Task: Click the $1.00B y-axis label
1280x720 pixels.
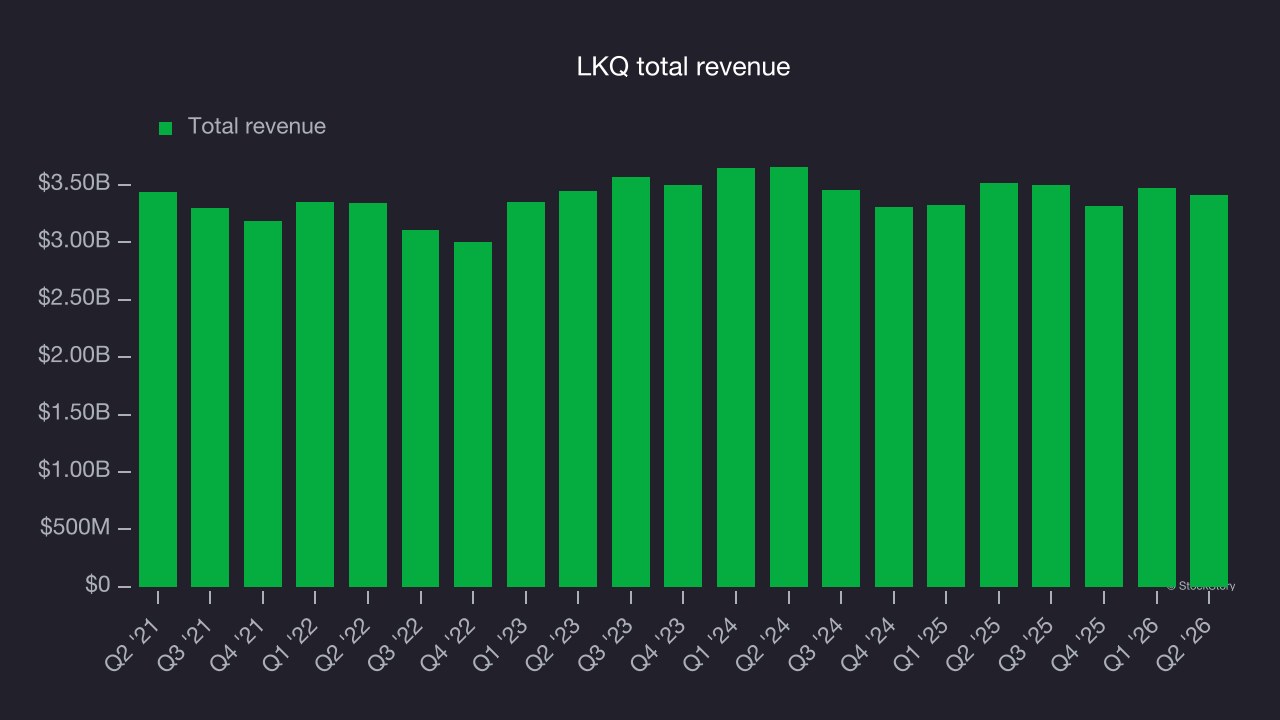Action: pos(74,470)
